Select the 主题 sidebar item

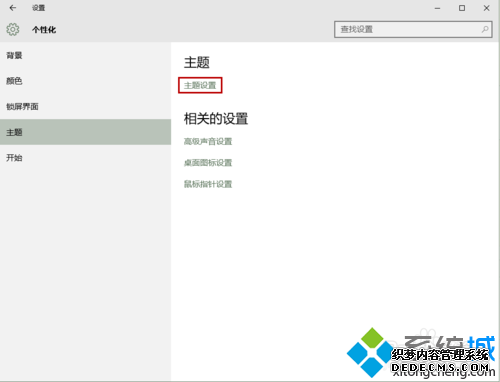[85, 132]
